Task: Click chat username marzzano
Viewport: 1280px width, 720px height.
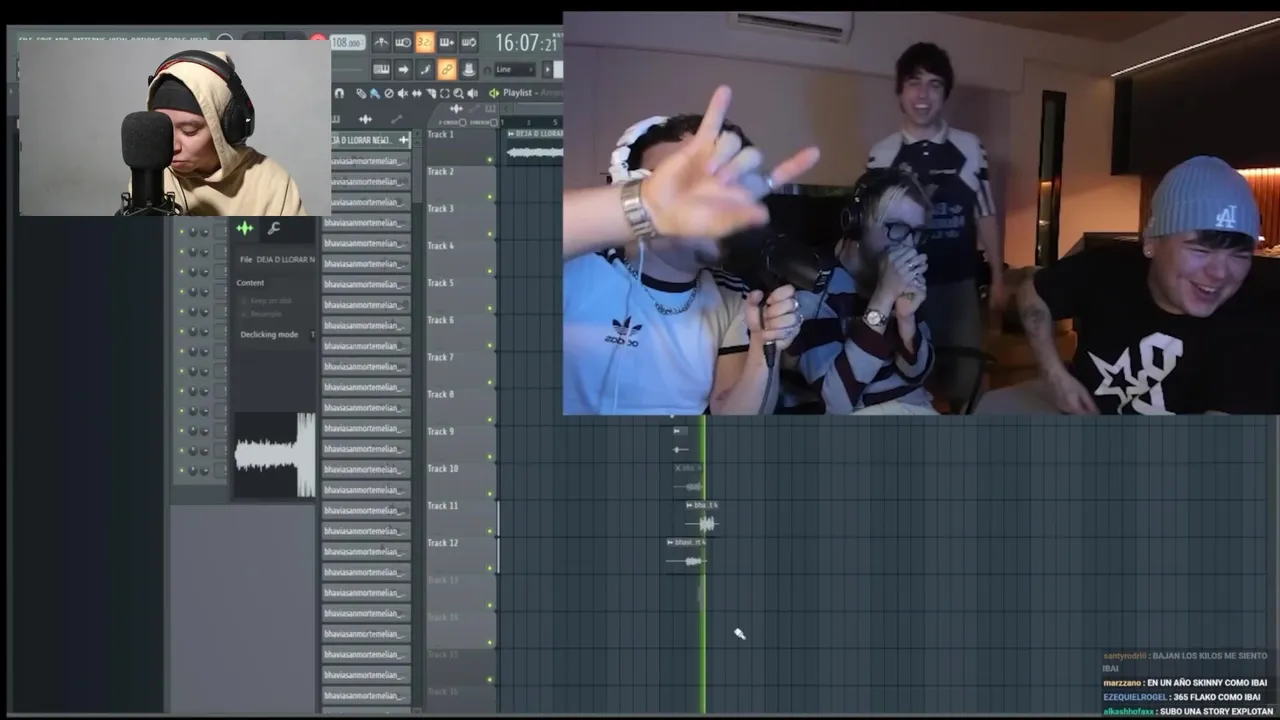Action: click(x=1123, y=683)
